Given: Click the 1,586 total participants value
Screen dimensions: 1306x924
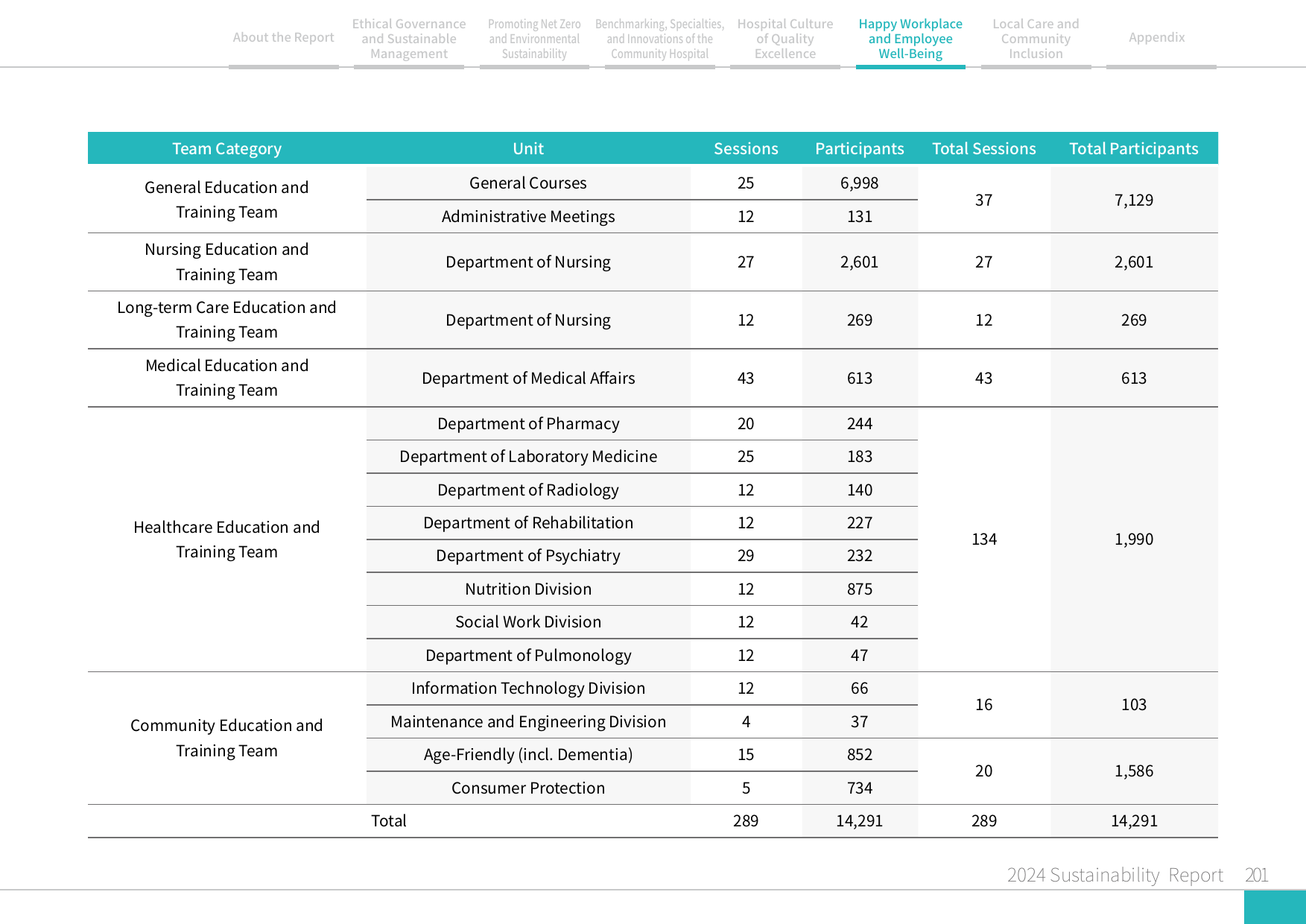Looking at the screenshot, I should coord(1134,770).
